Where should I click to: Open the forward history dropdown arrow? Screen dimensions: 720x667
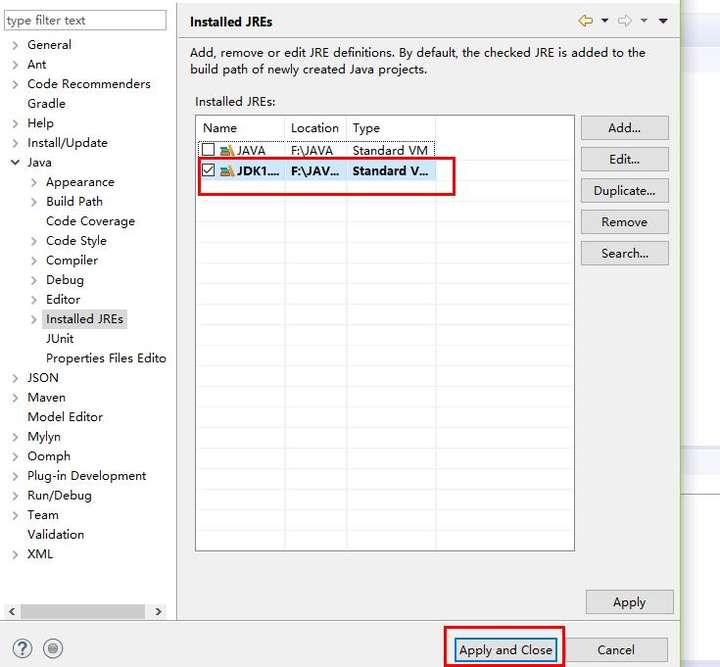point(644,21)
